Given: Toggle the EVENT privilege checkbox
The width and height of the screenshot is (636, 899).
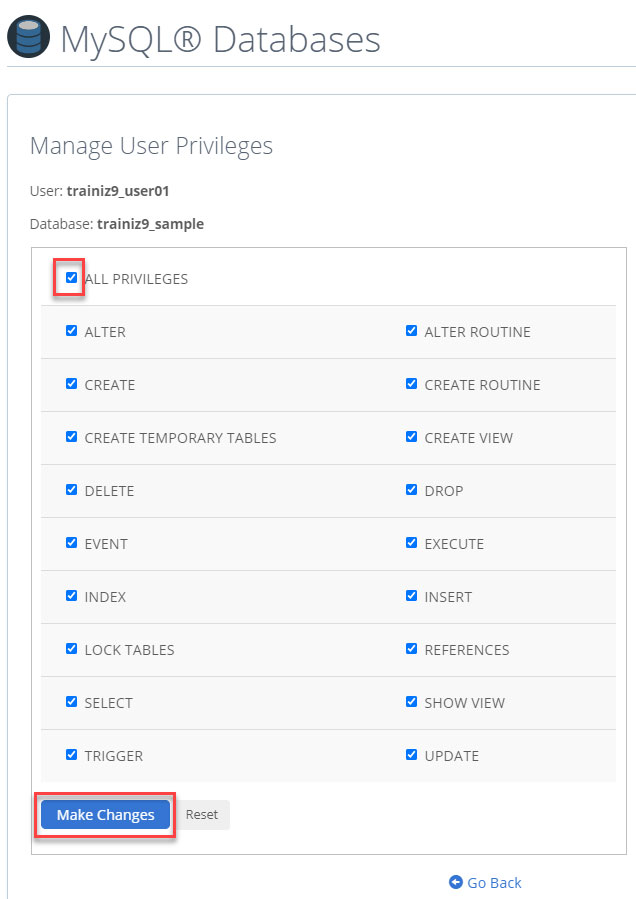Looking at the screenshot, I should [x=71, y=542].
